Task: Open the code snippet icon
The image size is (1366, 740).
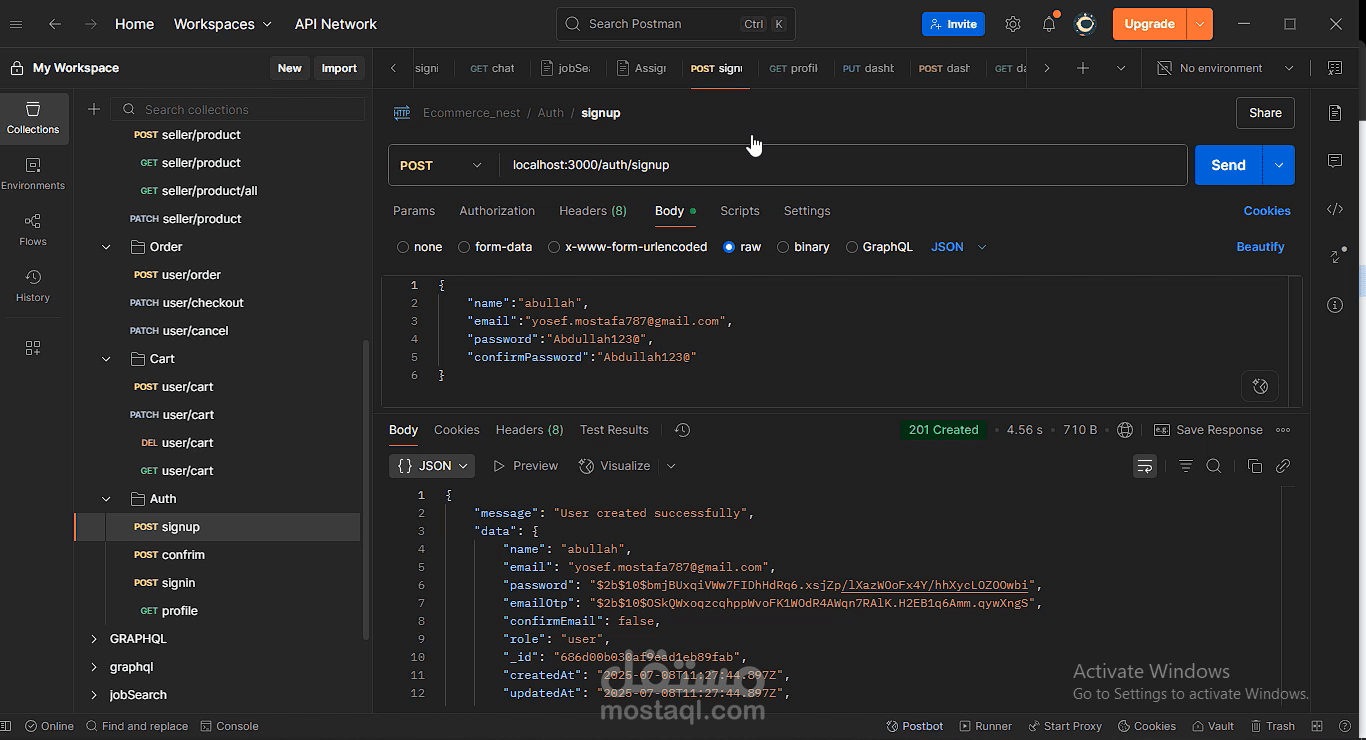Action: [1335, 209]
